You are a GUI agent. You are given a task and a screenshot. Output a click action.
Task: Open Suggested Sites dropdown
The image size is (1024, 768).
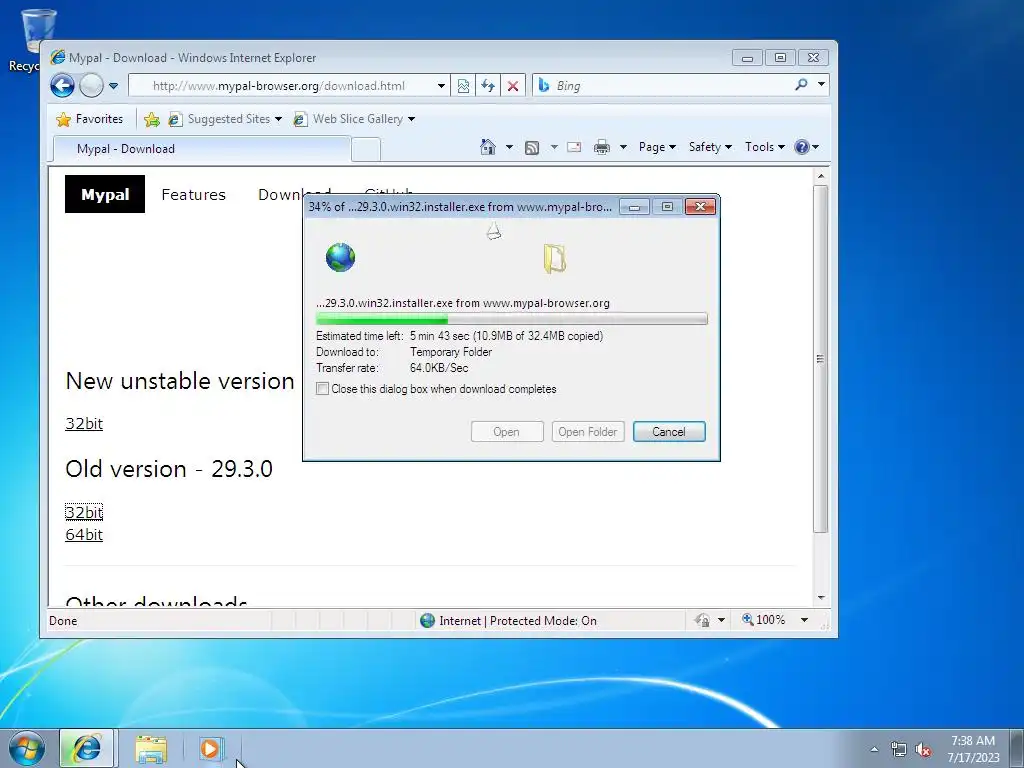coord(225,119)
